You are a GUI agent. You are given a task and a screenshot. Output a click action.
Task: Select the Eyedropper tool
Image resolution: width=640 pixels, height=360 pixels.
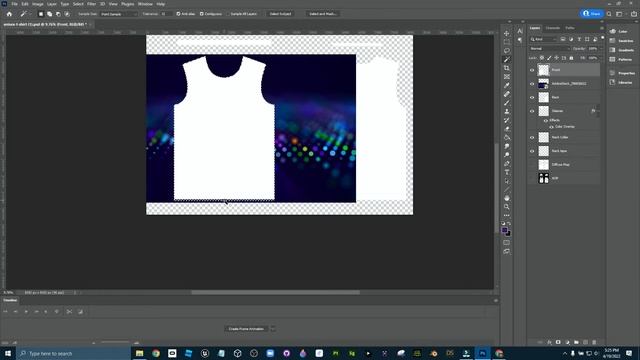click(x=507, y=85)
